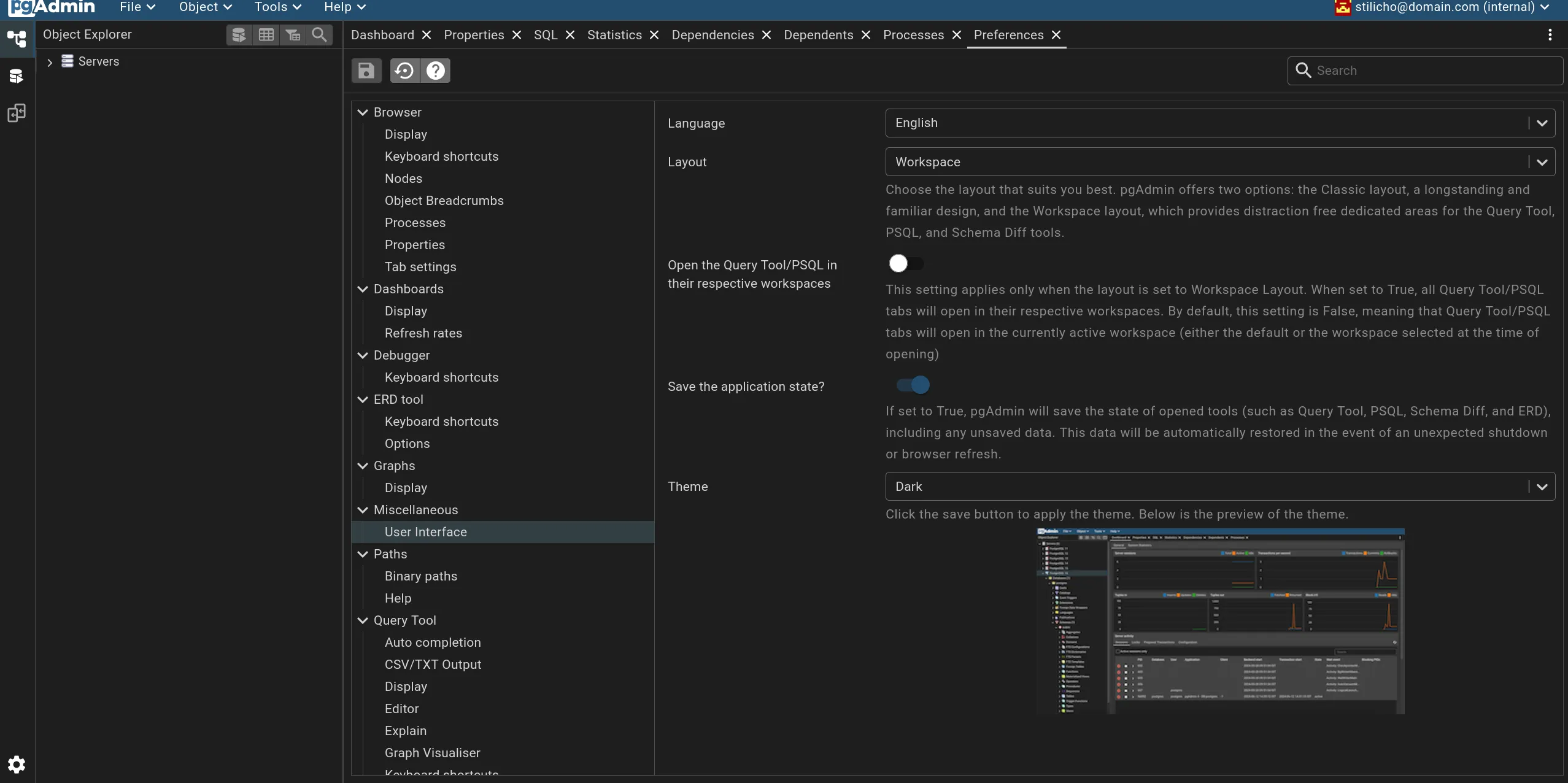The width and height of the screenshot is (1568, 783).
Task: Click the Reset all preferences icon
Action: 404,71
